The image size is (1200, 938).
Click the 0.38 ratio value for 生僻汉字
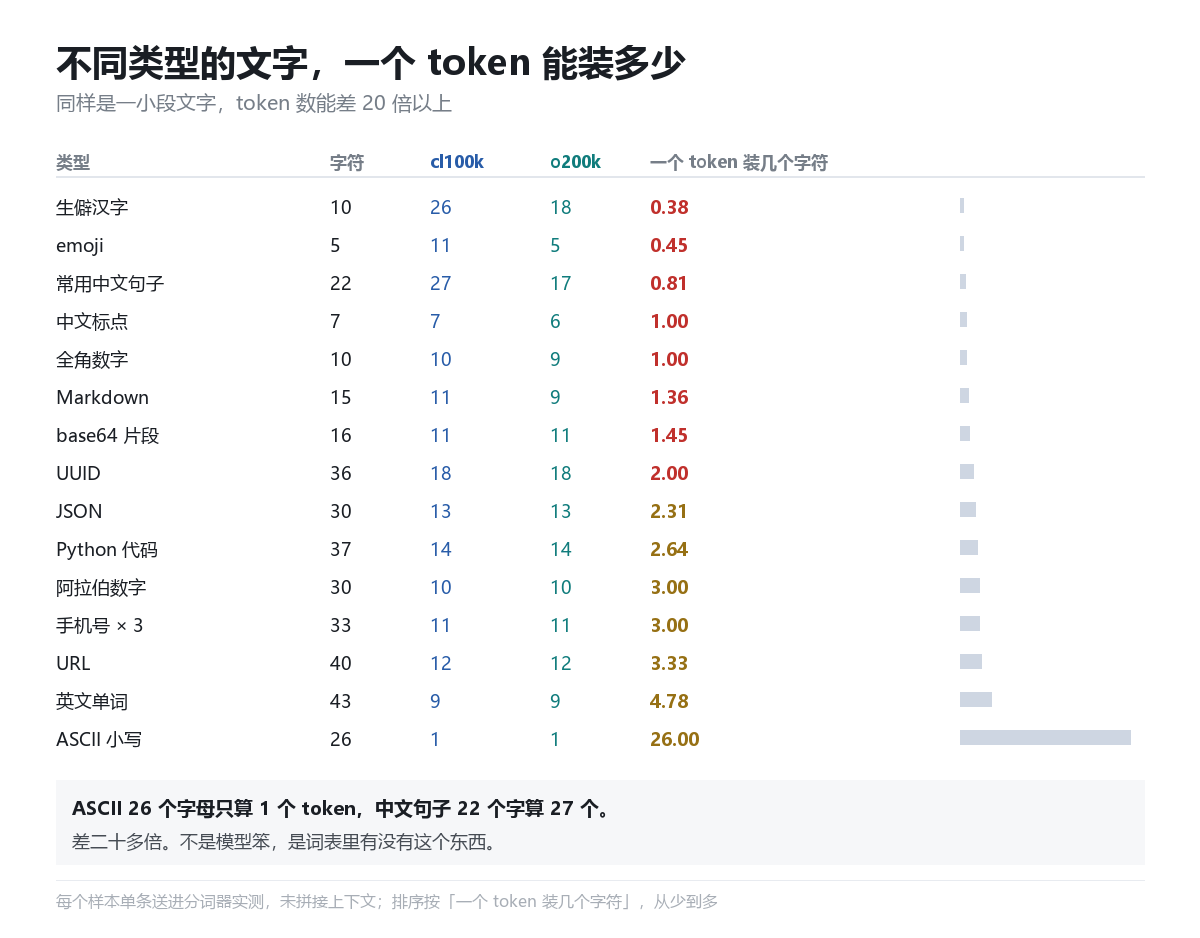click(x=669, y=208)
